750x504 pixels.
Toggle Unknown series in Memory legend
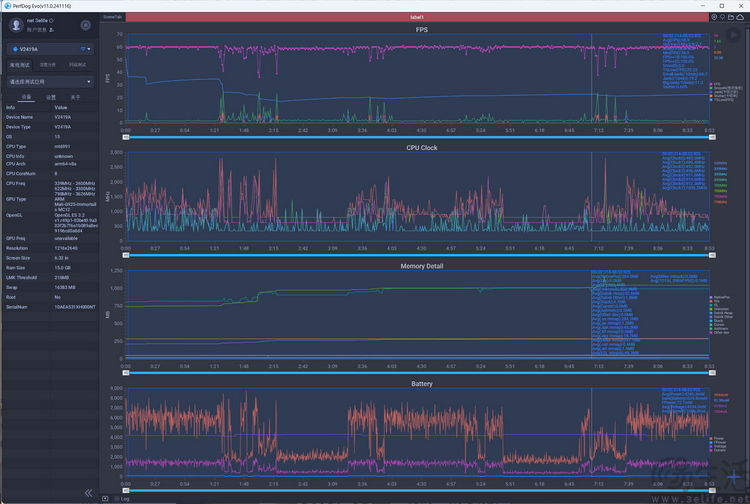tap(719, 309)
